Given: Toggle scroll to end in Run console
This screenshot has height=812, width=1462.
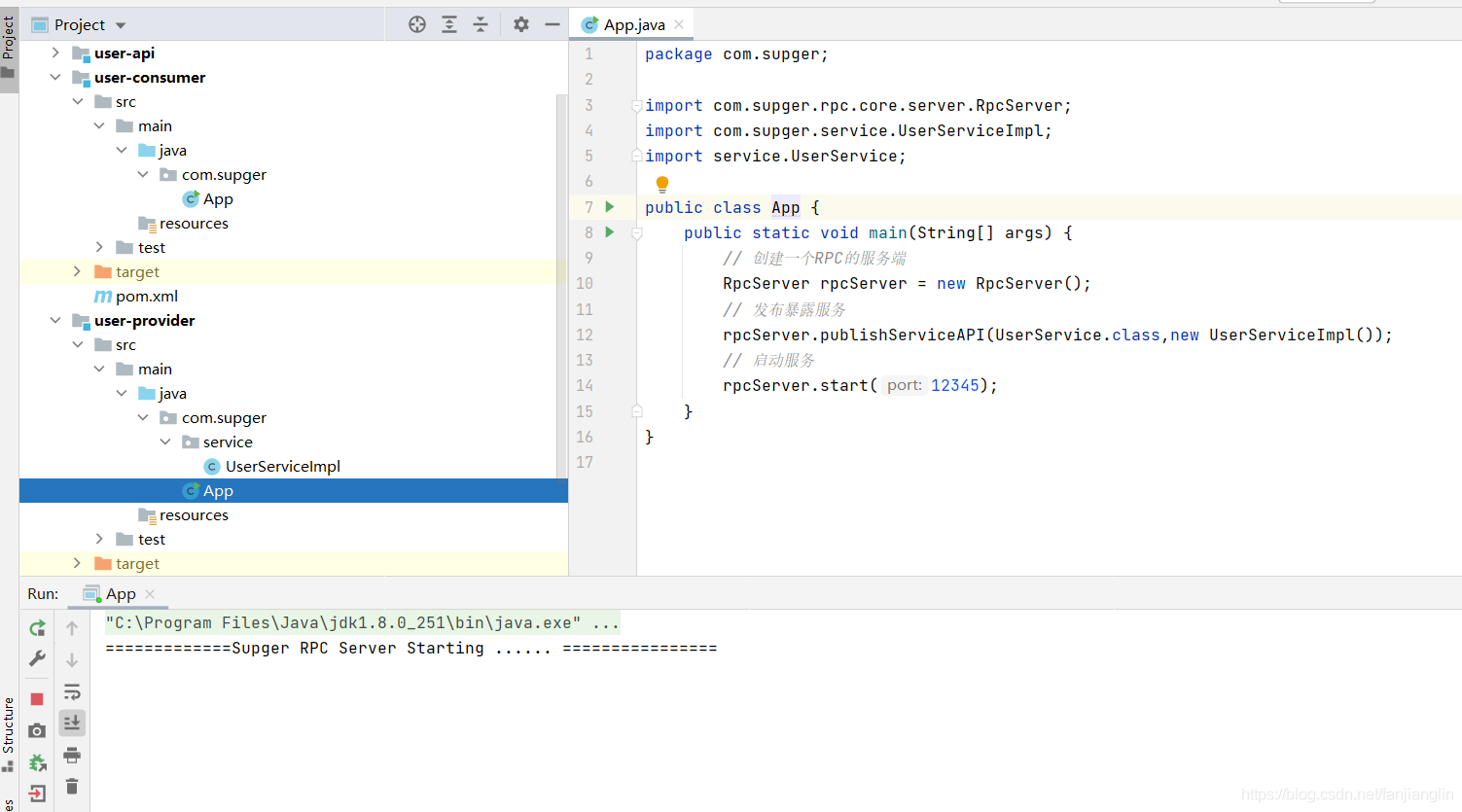Looking at the screenshot, I should [x=72, y=723].
